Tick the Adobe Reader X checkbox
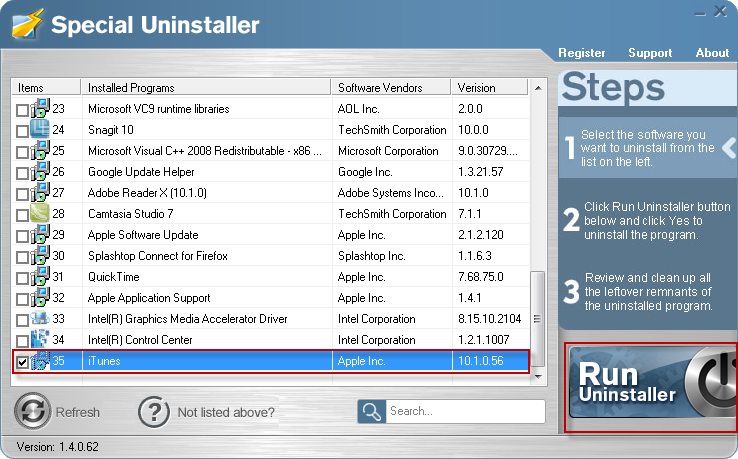 (x=22, y=194)
